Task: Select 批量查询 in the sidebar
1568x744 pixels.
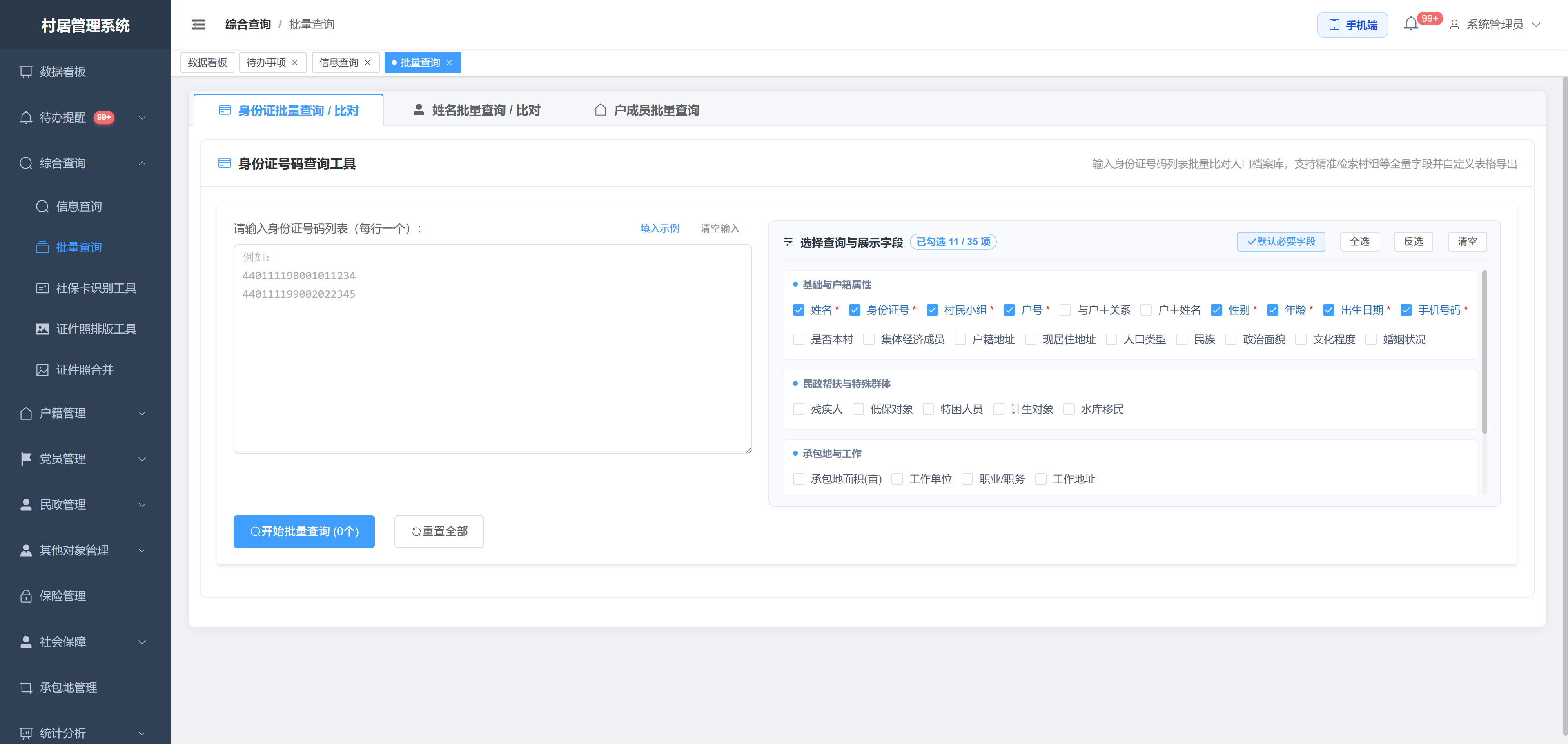Action: pyautogui.click(x=86, y=247)
